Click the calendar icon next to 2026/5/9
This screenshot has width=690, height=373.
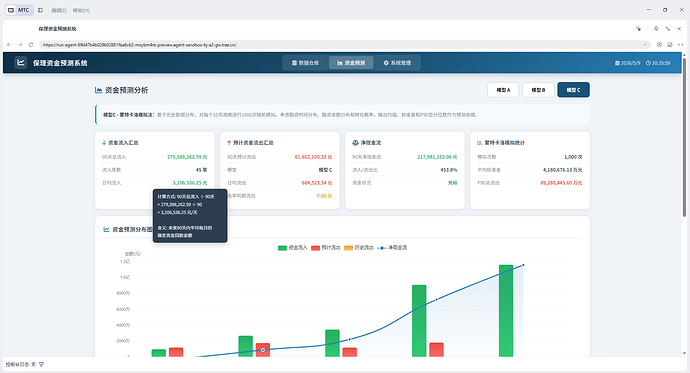617,63
